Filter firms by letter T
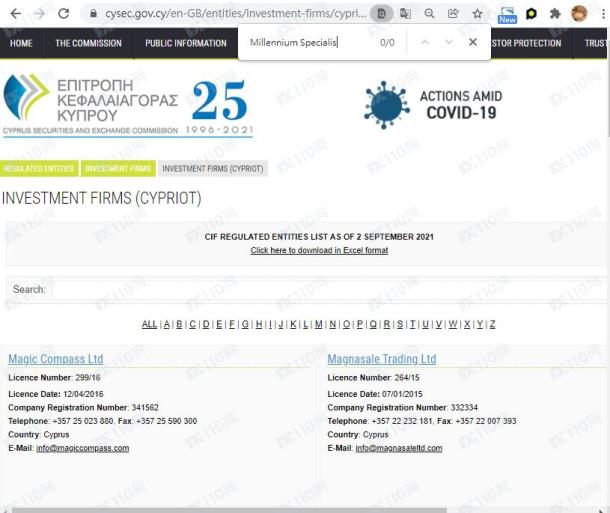 coord(412,324)
